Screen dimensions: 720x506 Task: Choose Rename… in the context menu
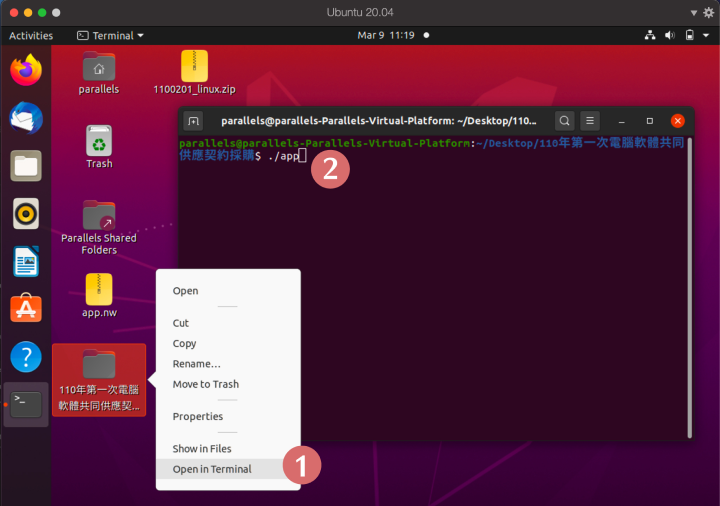(x=228, y=364)
